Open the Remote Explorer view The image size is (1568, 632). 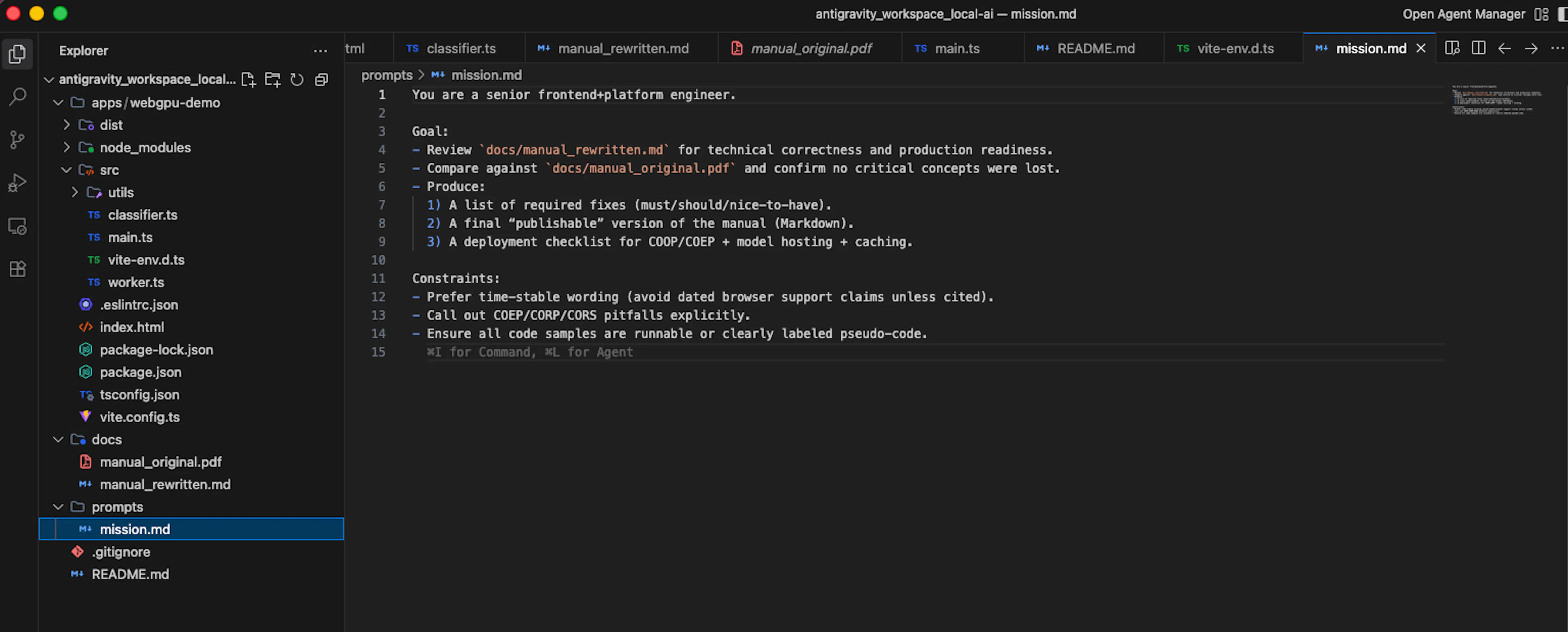[18, 227]
